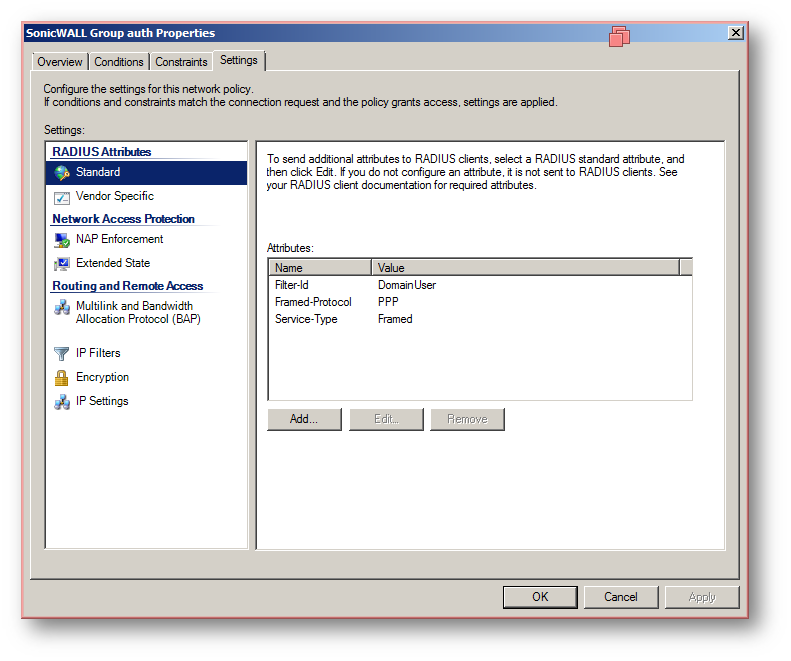
Task: Click the Encryption padlock icon
Action: coord(62,377)
